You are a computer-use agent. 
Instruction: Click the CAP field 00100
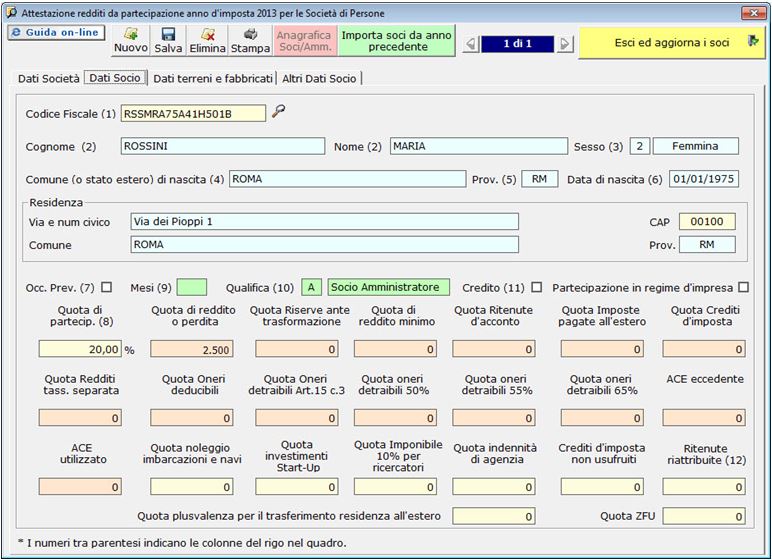pos(707,222)
